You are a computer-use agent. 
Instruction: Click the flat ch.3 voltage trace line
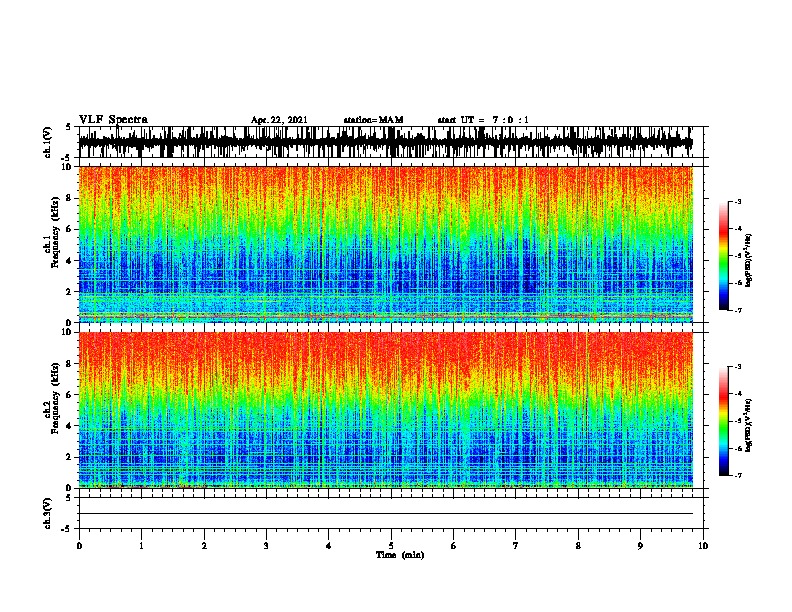tap(385, 514)
